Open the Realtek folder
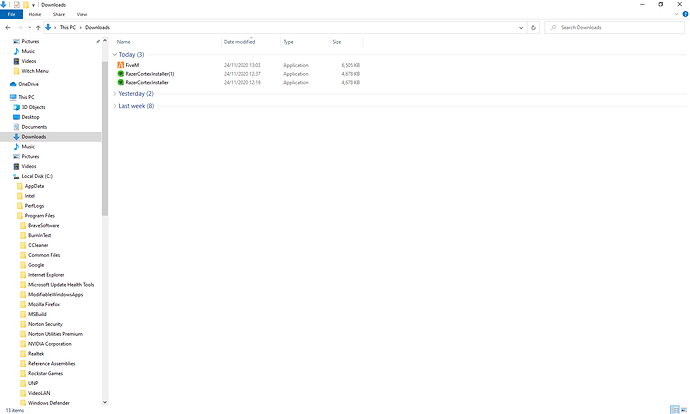Screen dimensions: 690x414 pyautogui.click(x=36, y=354)
